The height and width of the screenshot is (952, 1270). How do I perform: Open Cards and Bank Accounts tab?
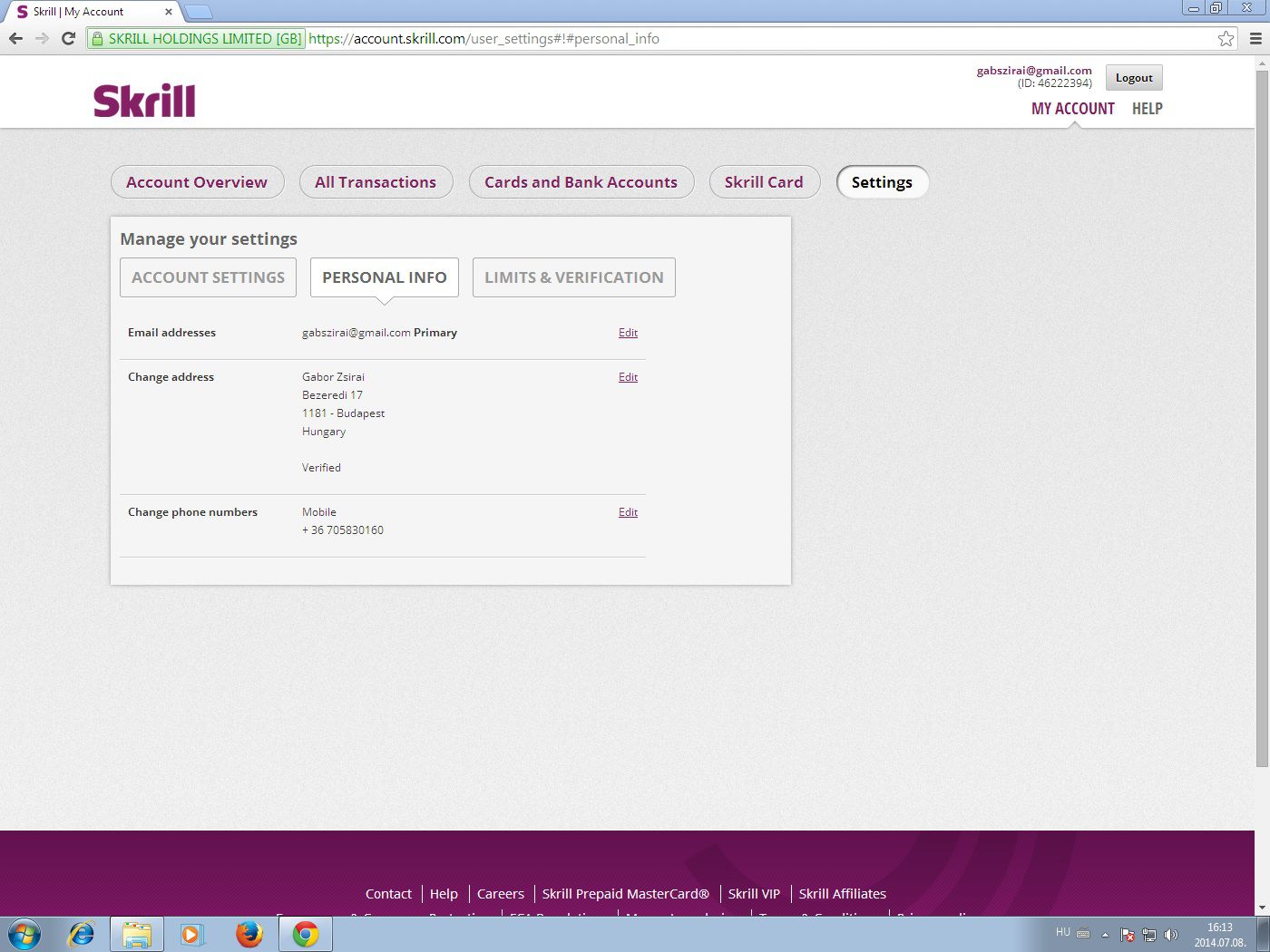(581, 182)
